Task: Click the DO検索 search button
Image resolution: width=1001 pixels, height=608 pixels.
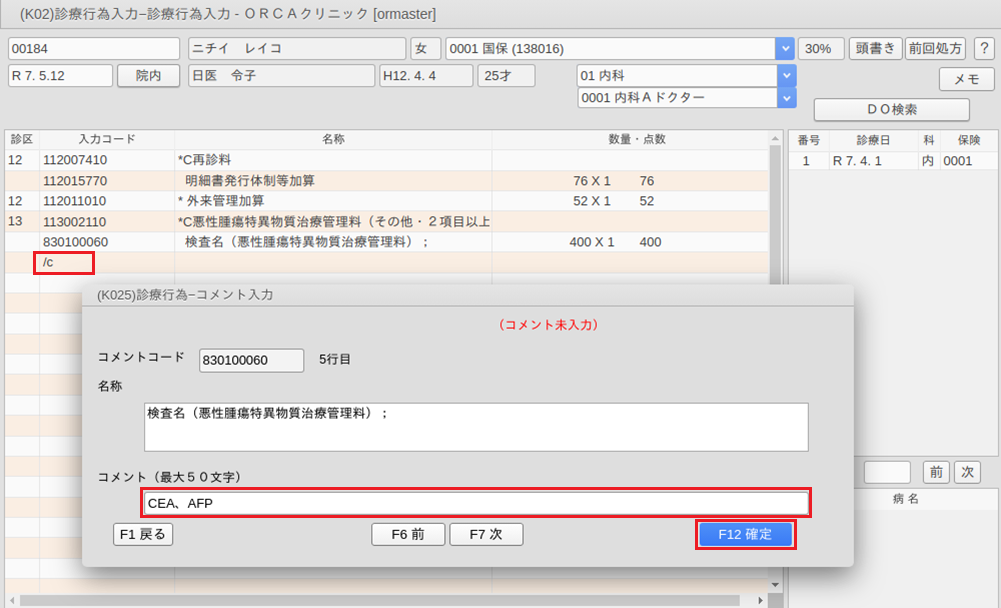Action: coord(891,109)
